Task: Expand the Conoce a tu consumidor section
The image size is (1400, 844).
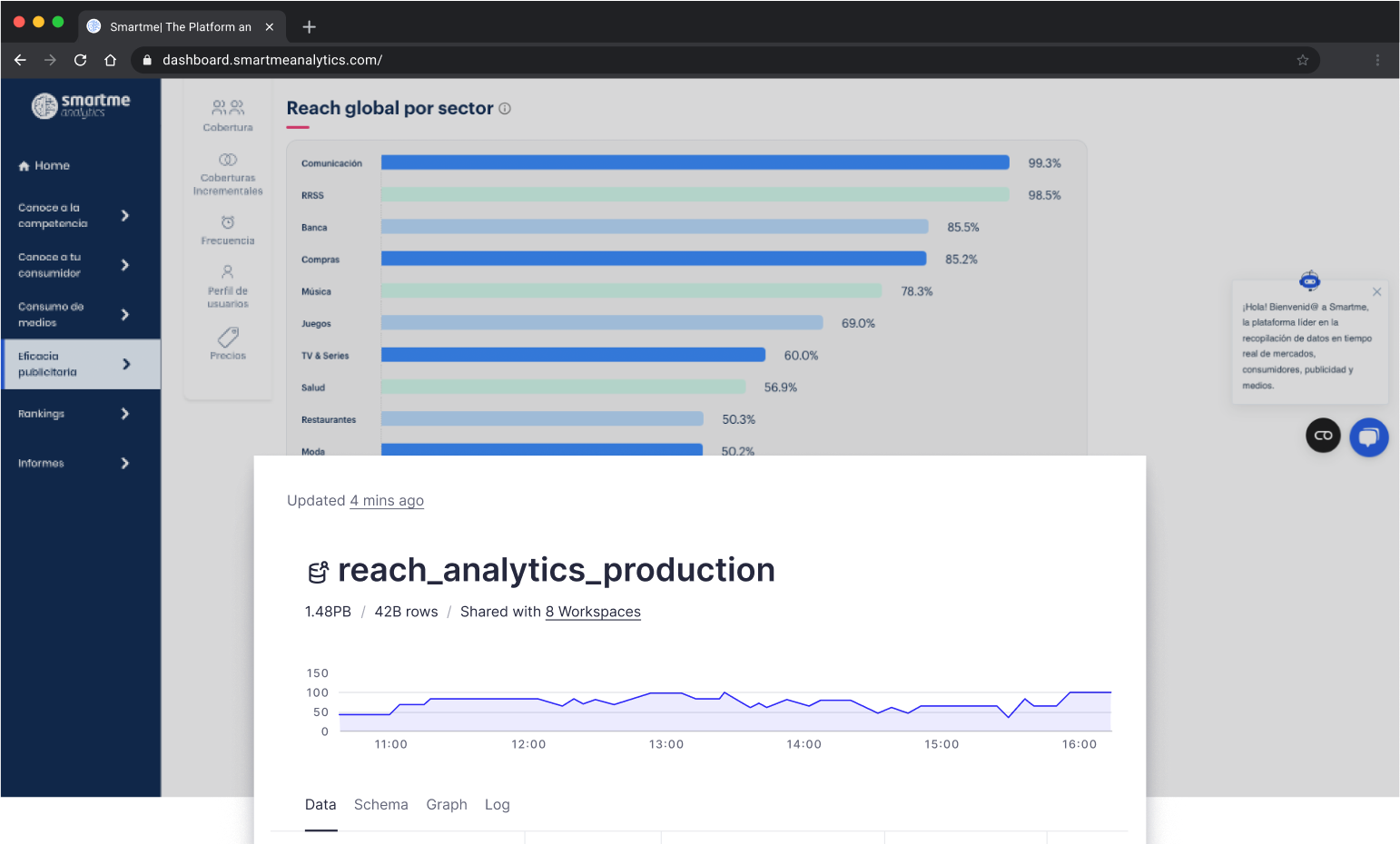Action: point(125,265)
